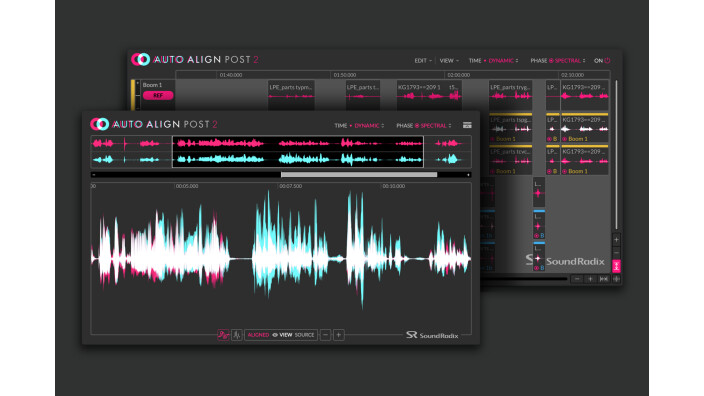The width and height of the screenshot is (704, 396).
Task: Open TIME Dynamic dropdown in front window
Action: 369,126
